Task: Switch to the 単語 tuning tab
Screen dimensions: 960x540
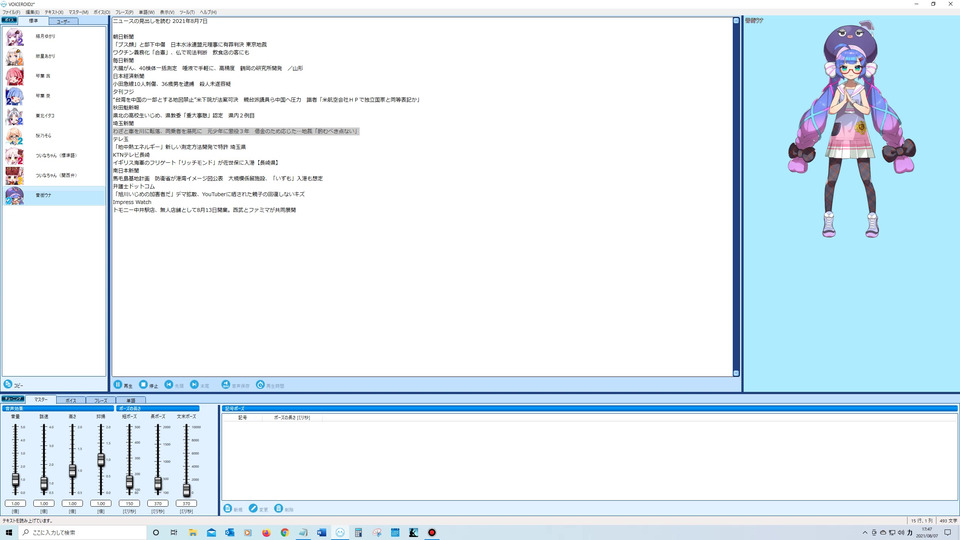Action: click(130, 400)
